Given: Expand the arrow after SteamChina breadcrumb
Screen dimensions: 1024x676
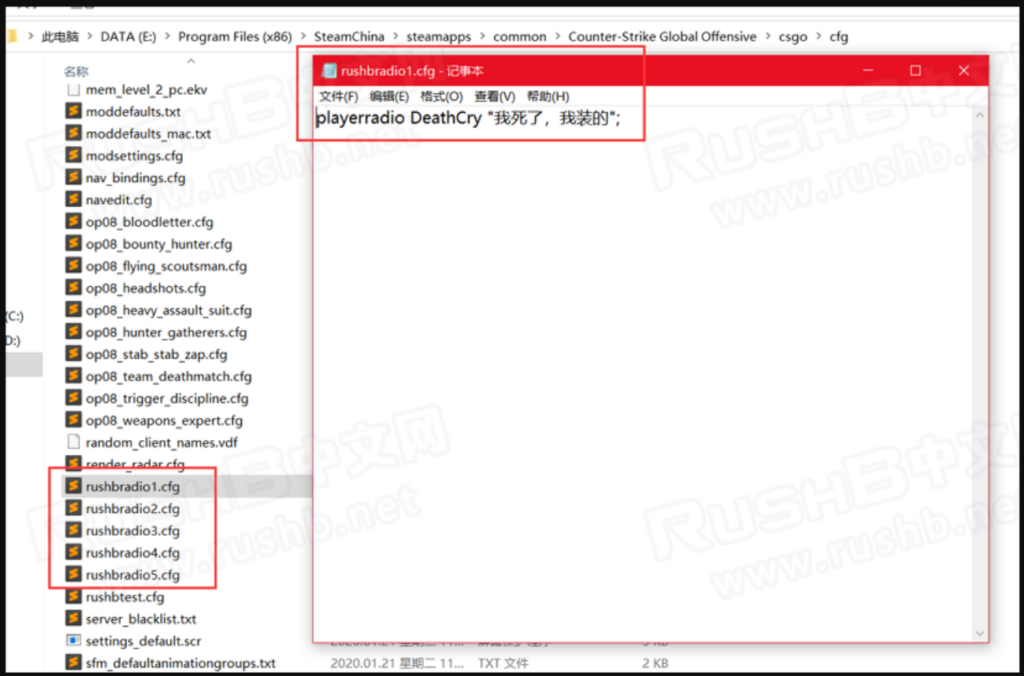Looking at the screenshot, I should pyautogui.click(x=395, y=37).
